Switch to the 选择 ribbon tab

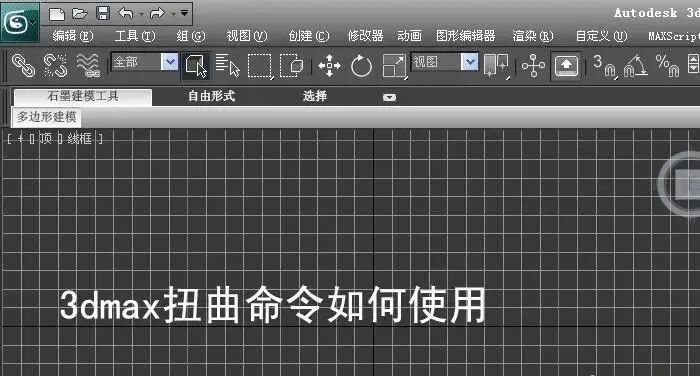pos(315,96)
